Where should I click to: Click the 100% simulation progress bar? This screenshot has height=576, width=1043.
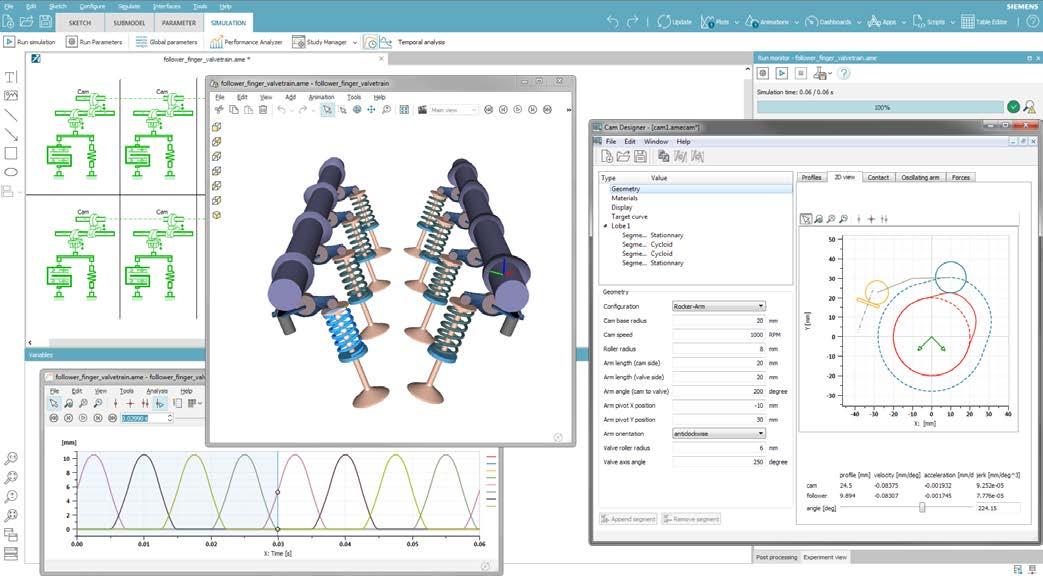tap(881, 107)
